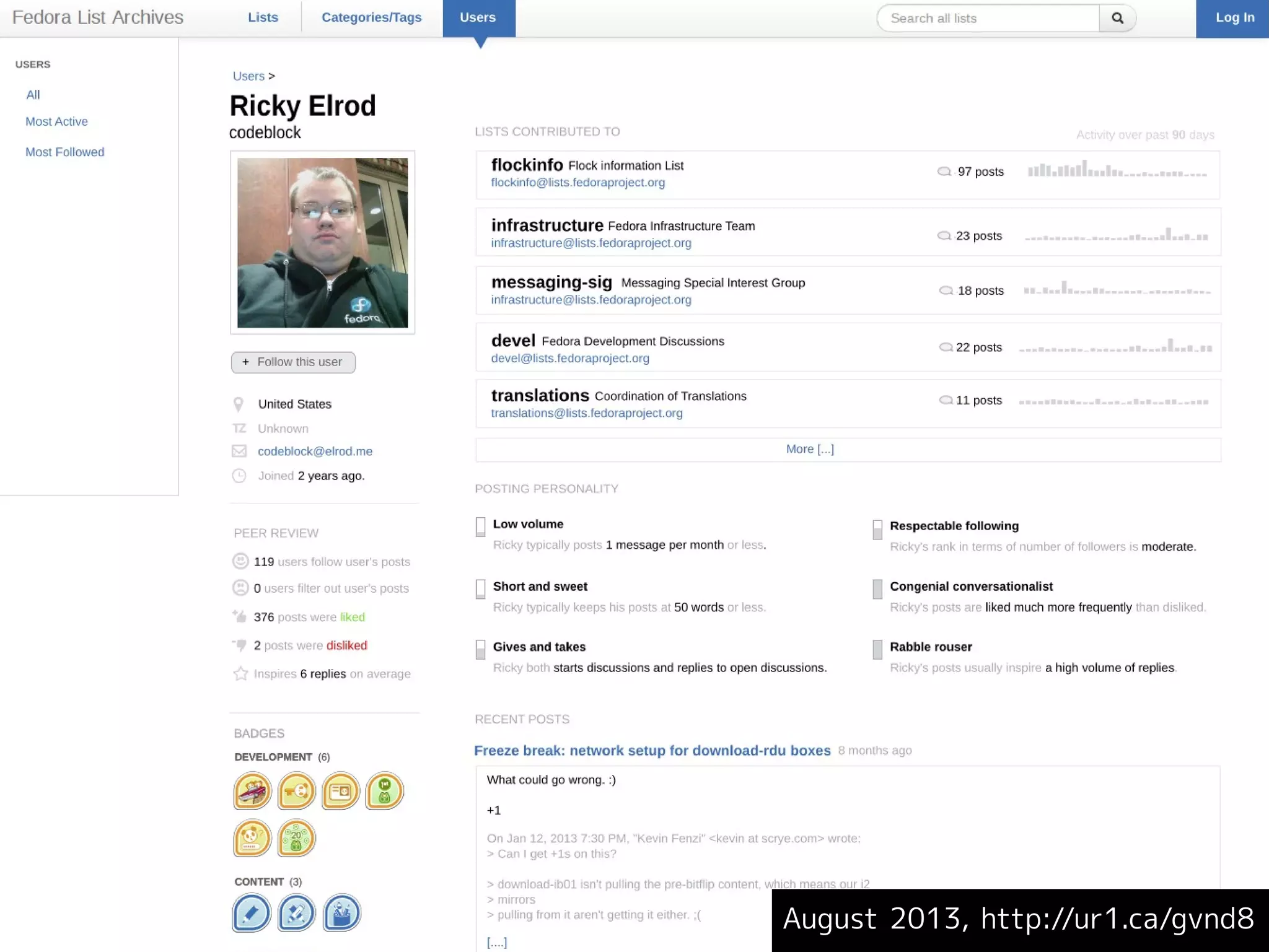This screenshot has width=1269, height=952.
Task: Click the speech bubble icon by 18 posts
Action: [x=946, y=290]
